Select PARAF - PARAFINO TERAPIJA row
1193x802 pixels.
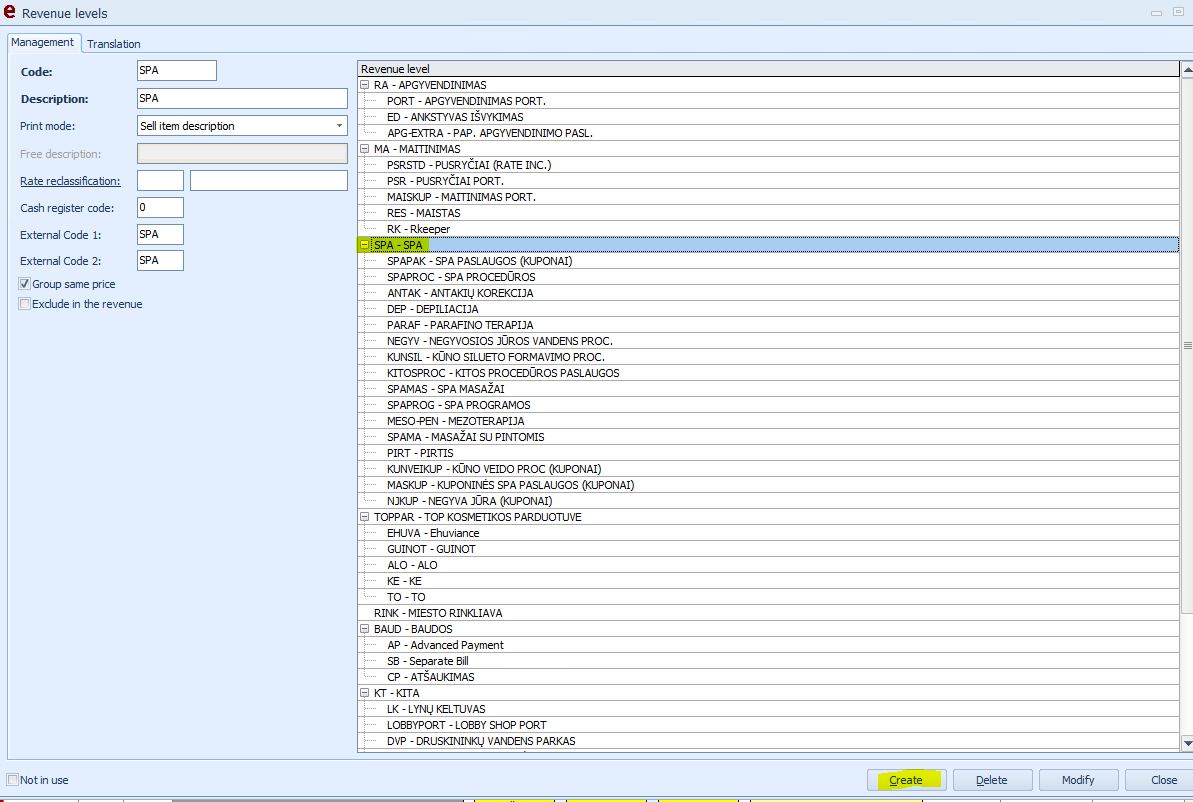click(x=768, y=325)
